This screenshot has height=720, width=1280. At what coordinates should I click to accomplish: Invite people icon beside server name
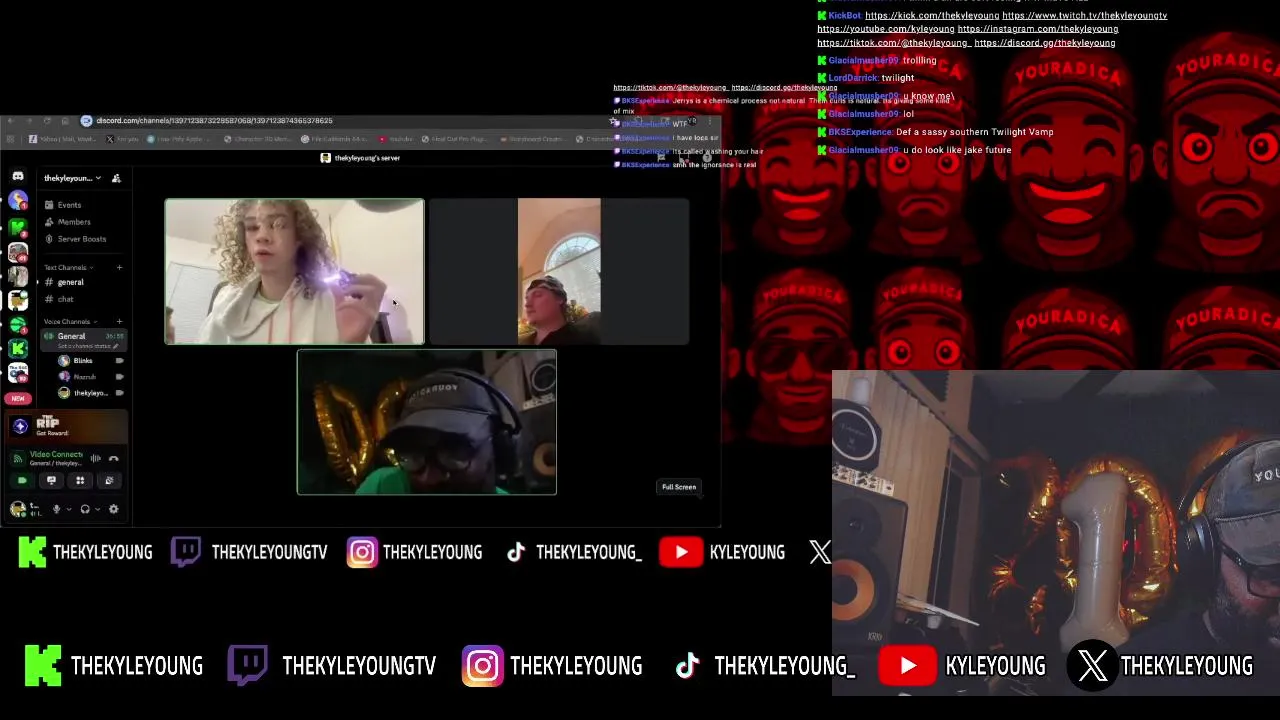pyautogui.click(x=116, y=178)
